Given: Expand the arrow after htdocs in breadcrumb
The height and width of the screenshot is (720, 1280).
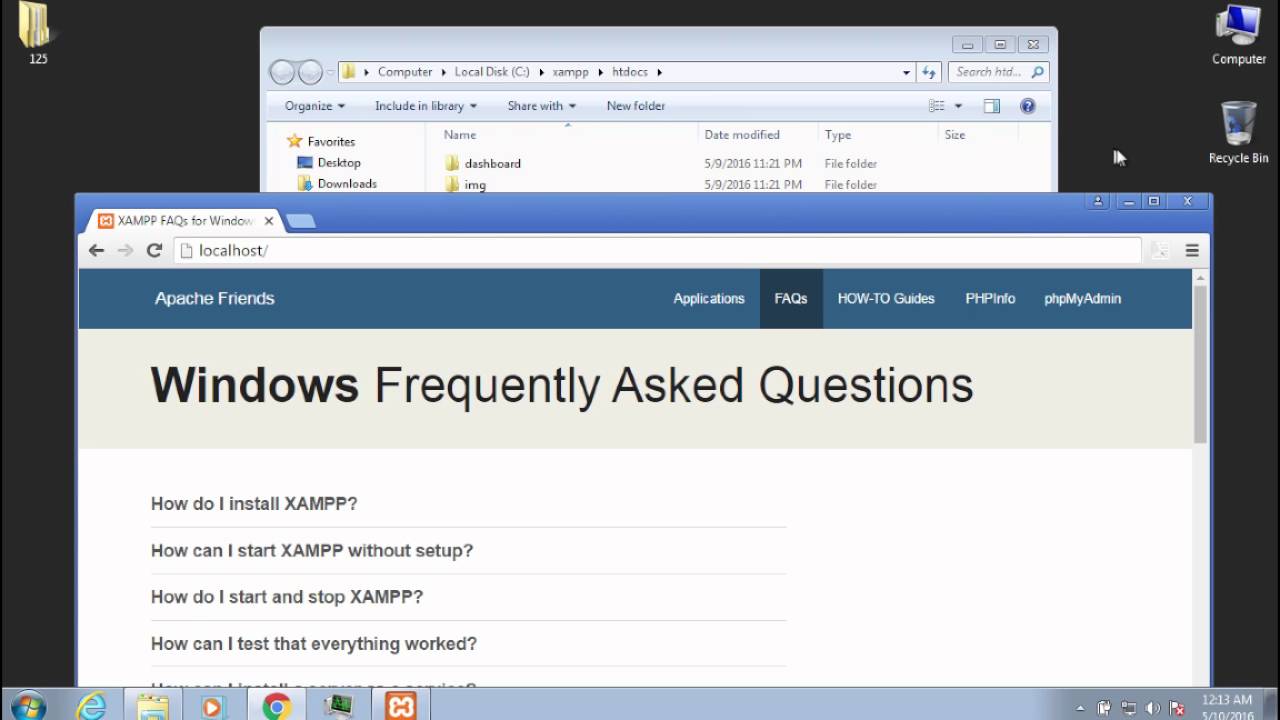Looking at the screenshot, I should (659, 72).
